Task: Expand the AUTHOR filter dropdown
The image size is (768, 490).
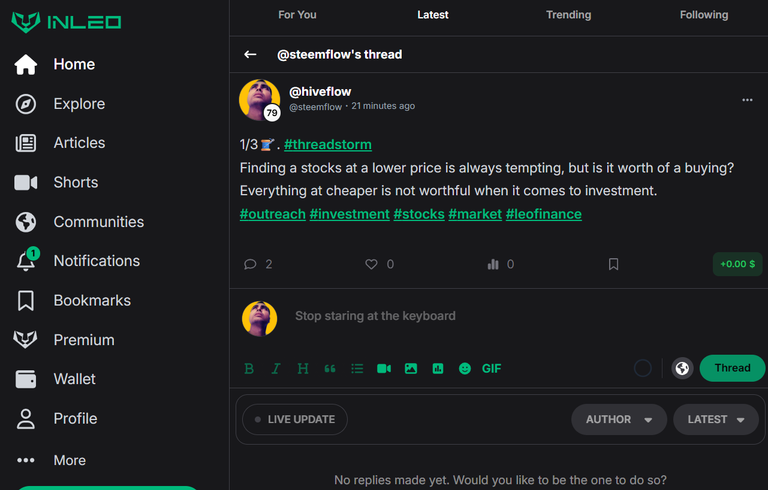Action: pyautogui.click(x=619, y=419)
